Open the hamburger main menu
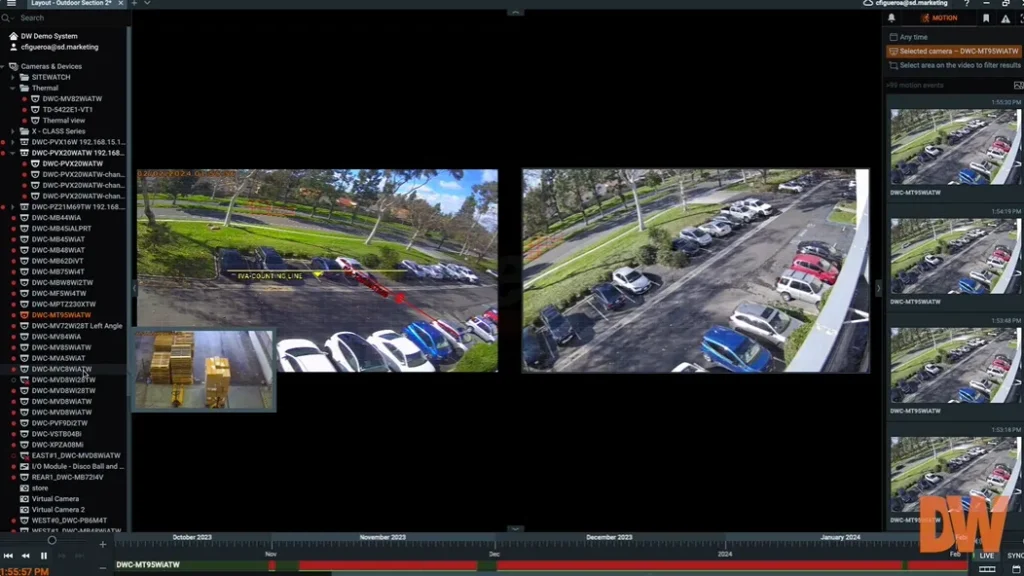The width and height of the screenshot is (1024, 576). tap(11, 3)
